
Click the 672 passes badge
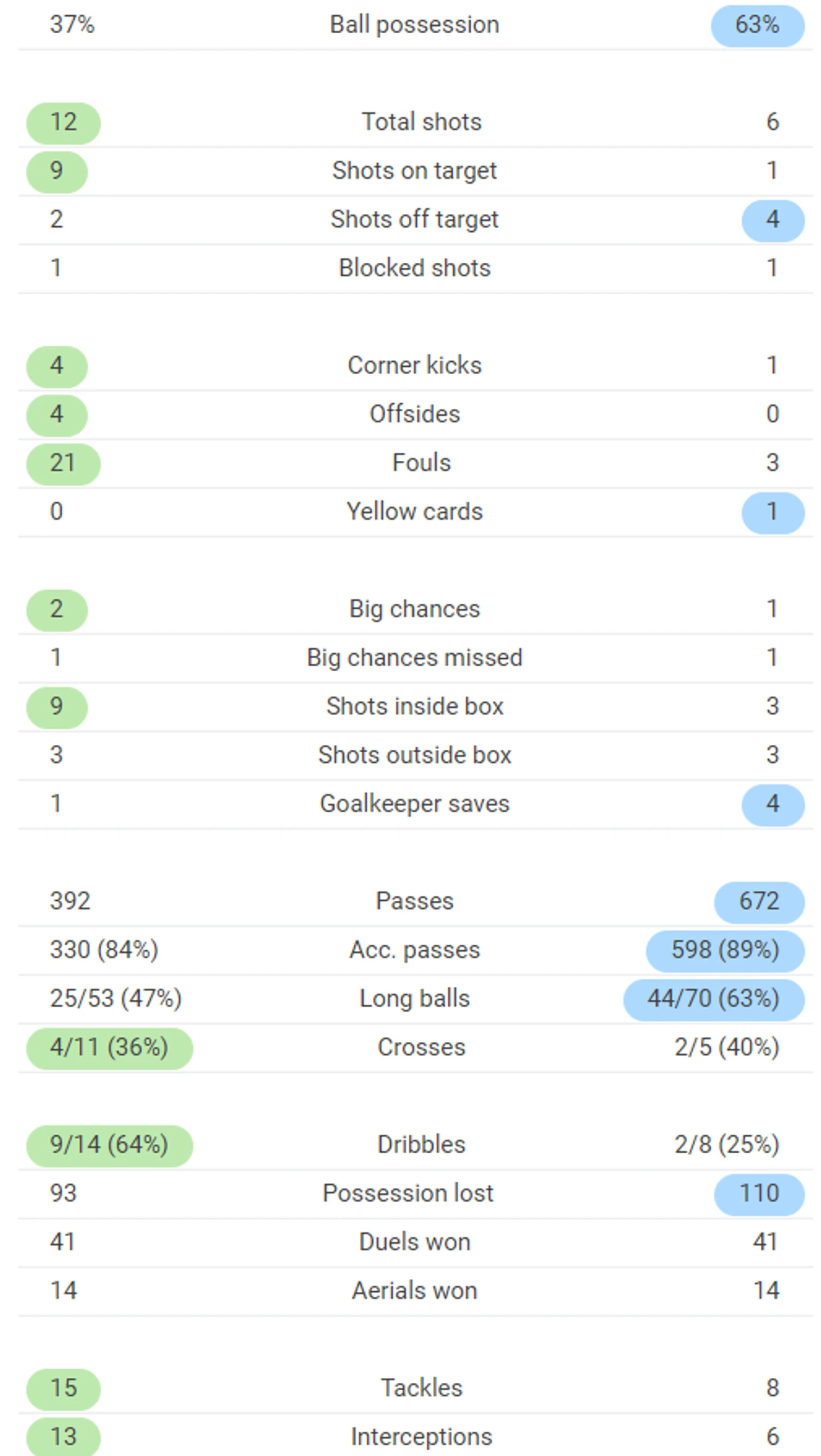pos(759,902)
